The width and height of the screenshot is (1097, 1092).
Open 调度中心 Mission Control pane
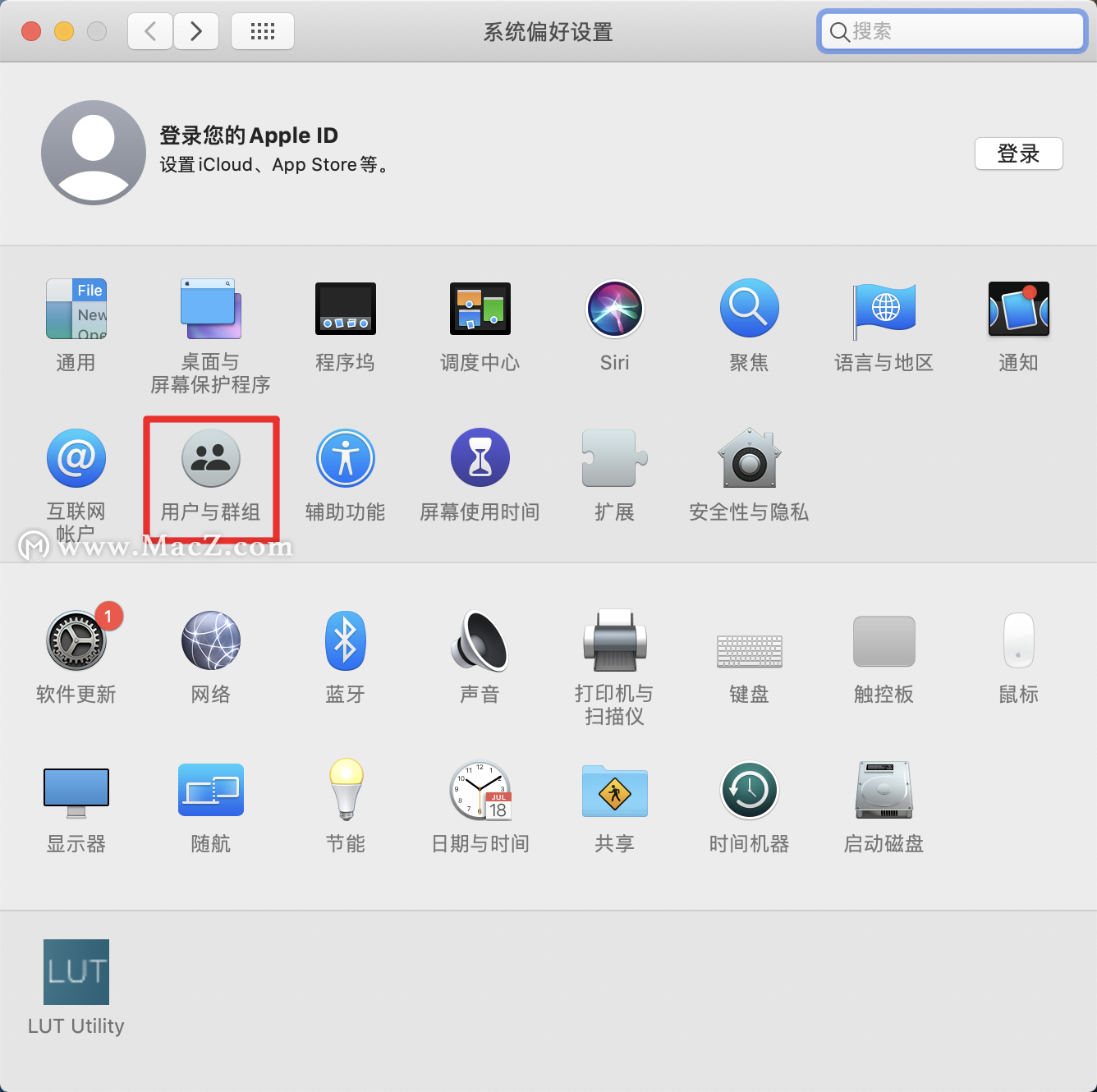480,309
